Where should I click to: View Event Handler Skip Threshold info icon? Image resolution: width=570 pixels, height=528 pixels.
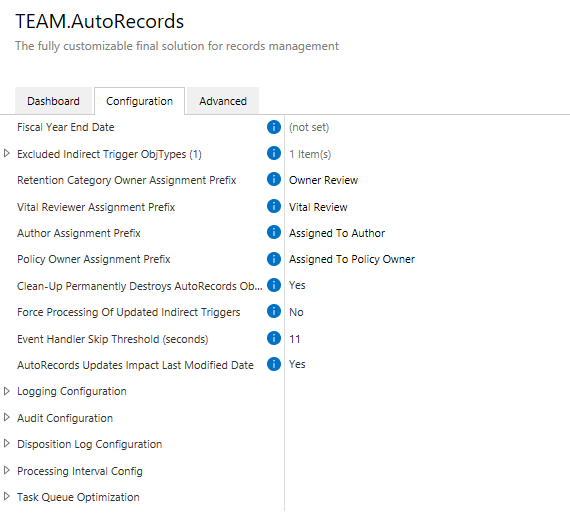click(274, 338)
